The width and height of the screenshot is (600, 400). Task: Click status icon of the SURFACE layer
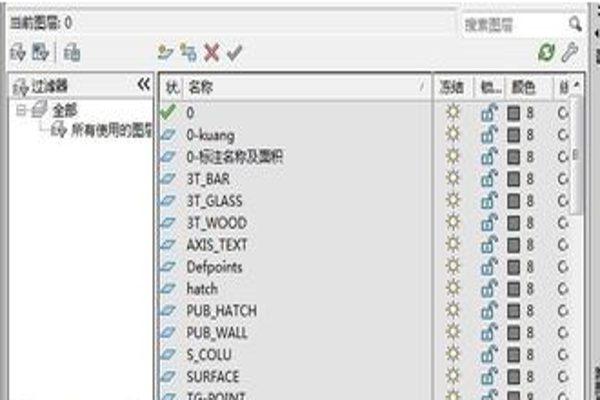[168, 377]
